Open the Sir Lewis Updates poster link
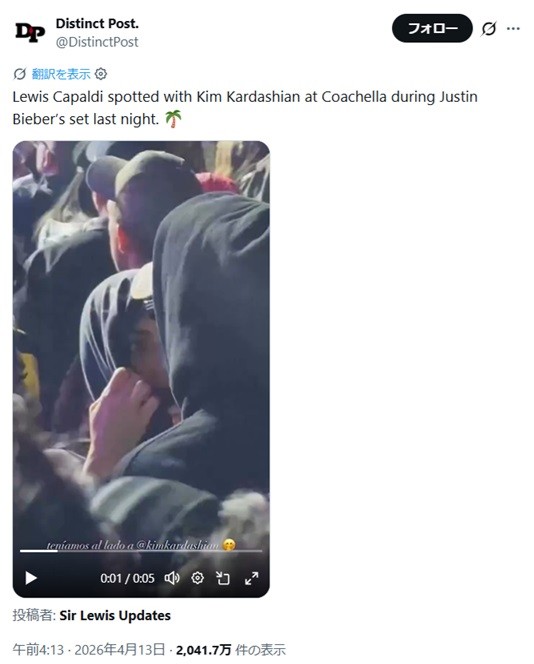This screenshot has height=664, width=534. (x=115, y=615)
